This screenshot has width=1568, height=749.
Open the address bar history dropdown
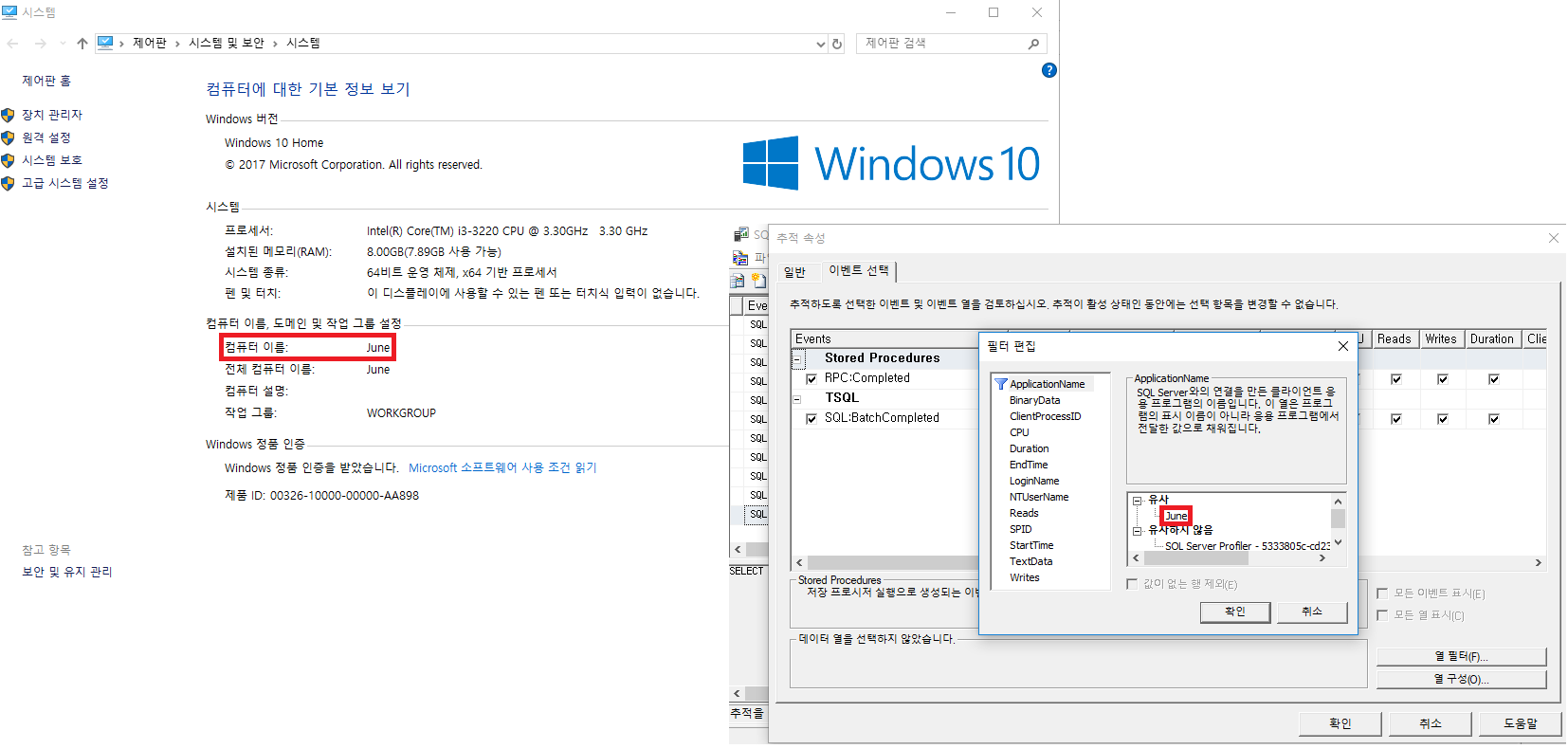(x=821, y=44)
